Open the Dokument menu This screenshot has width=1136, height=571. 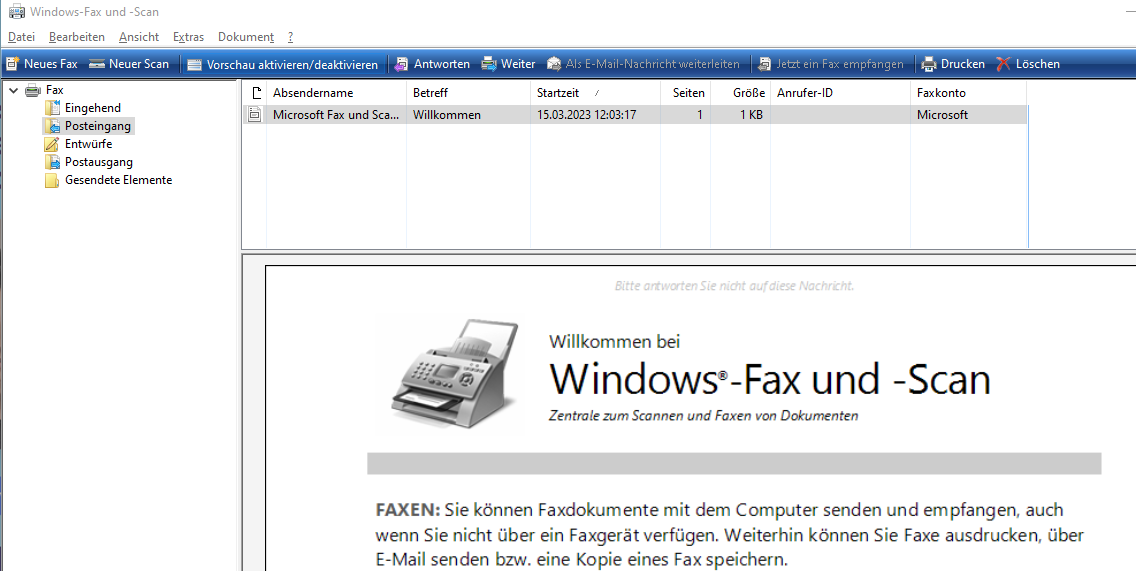click(246, 37)
